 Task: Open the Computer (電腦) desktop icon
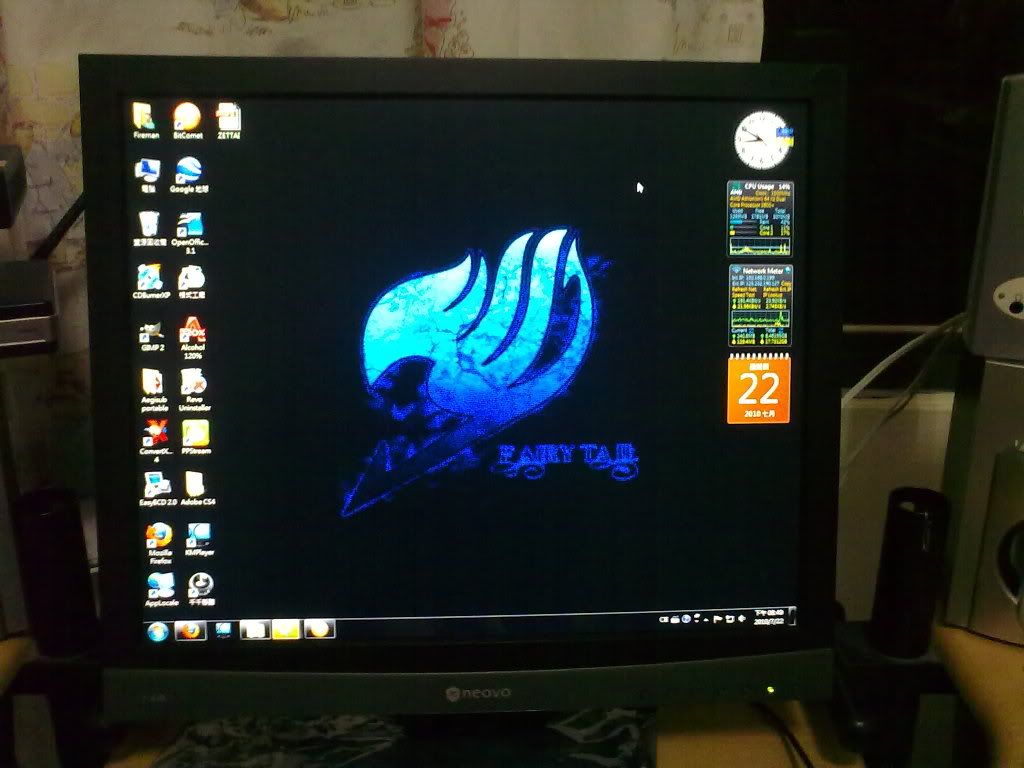[x=148, y=175]
